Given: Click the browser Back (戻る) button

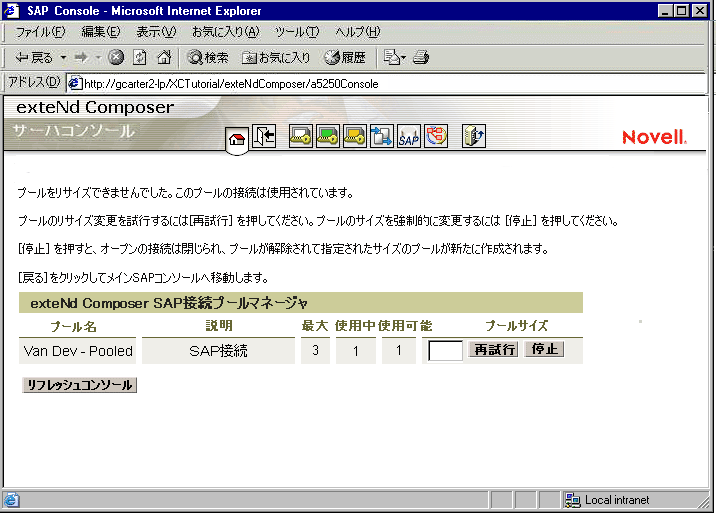Looking at the screenshot, I should (34, 58).
